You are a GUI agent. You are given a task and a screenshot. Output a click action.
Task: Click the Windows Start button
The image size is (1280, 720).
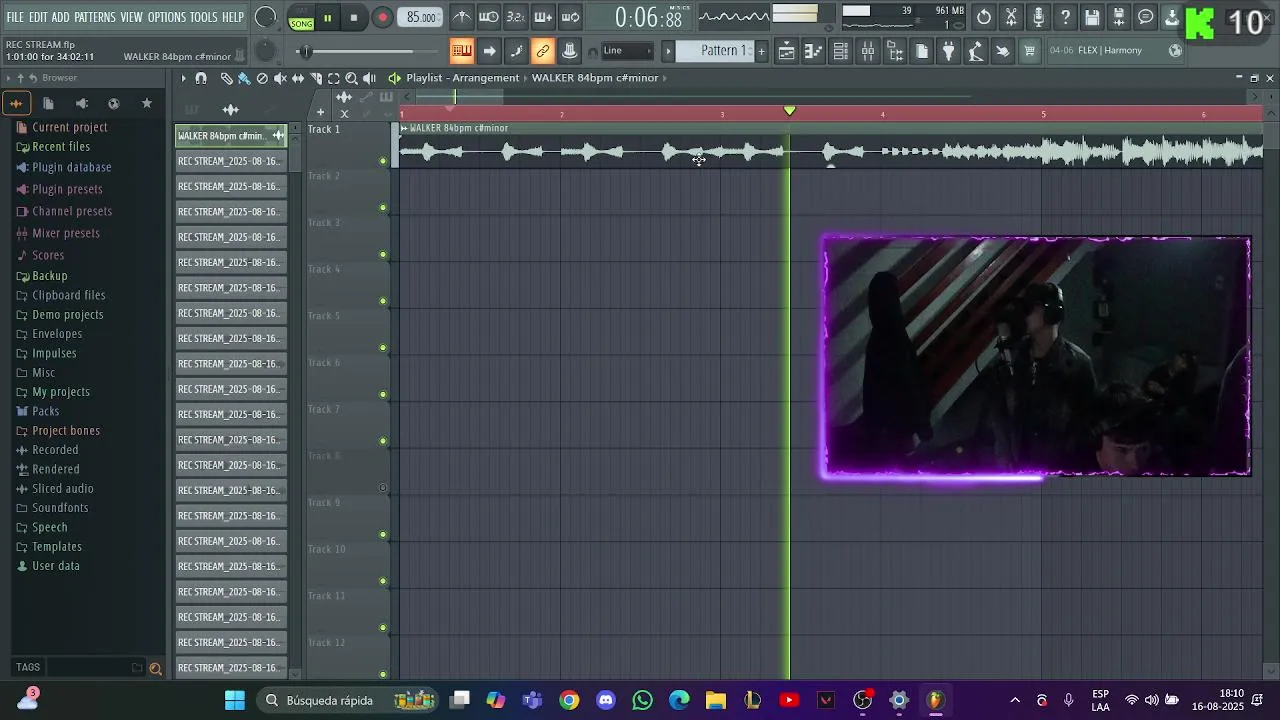[234, 700]
